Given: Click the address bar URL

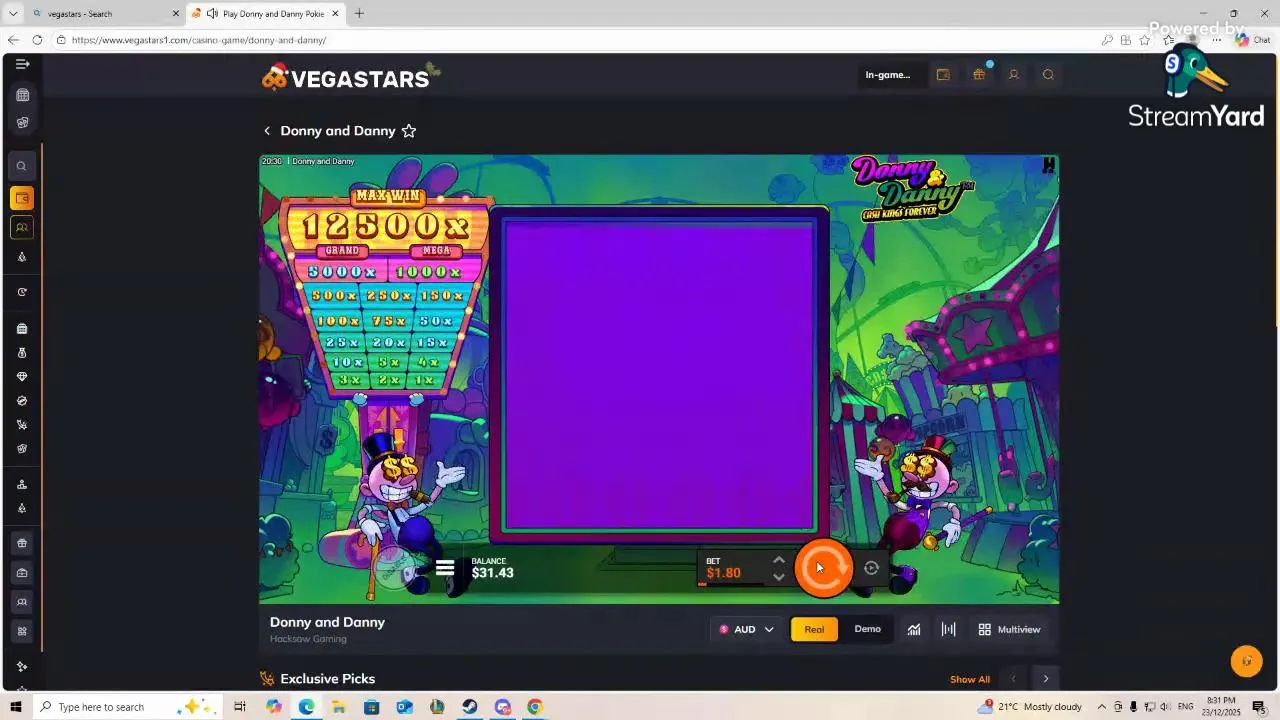Looking at the screenshot, I should pos(198,40).
